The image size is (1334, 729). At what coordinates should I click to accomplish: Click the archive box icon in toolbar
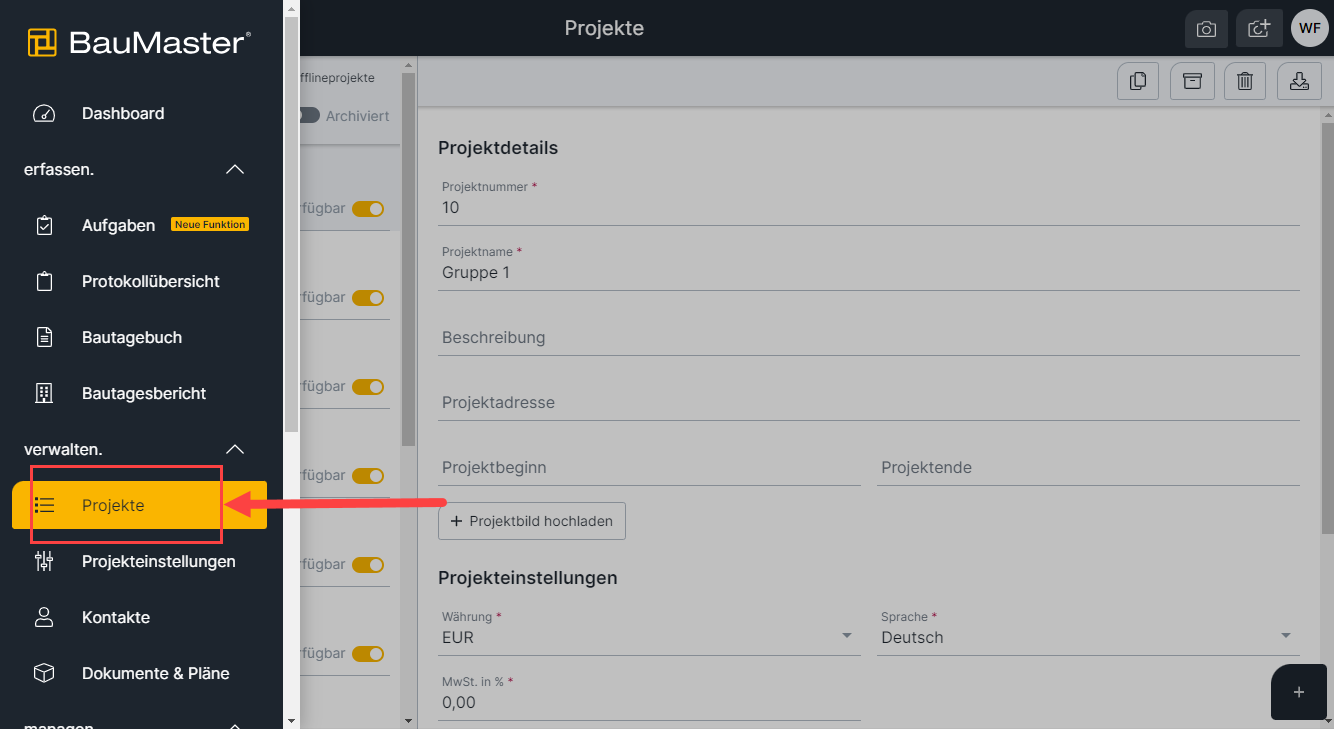[1192, 82]
